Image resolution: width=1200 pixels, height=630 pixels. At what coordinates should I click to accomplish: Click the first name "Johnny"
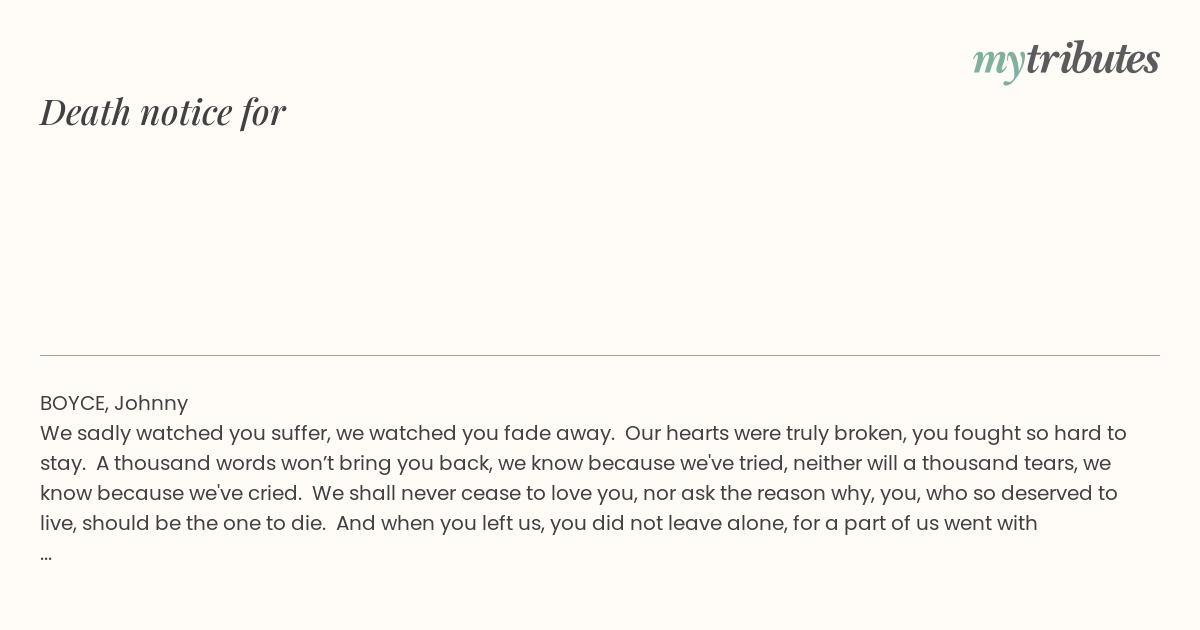click(x=151, y=403)
